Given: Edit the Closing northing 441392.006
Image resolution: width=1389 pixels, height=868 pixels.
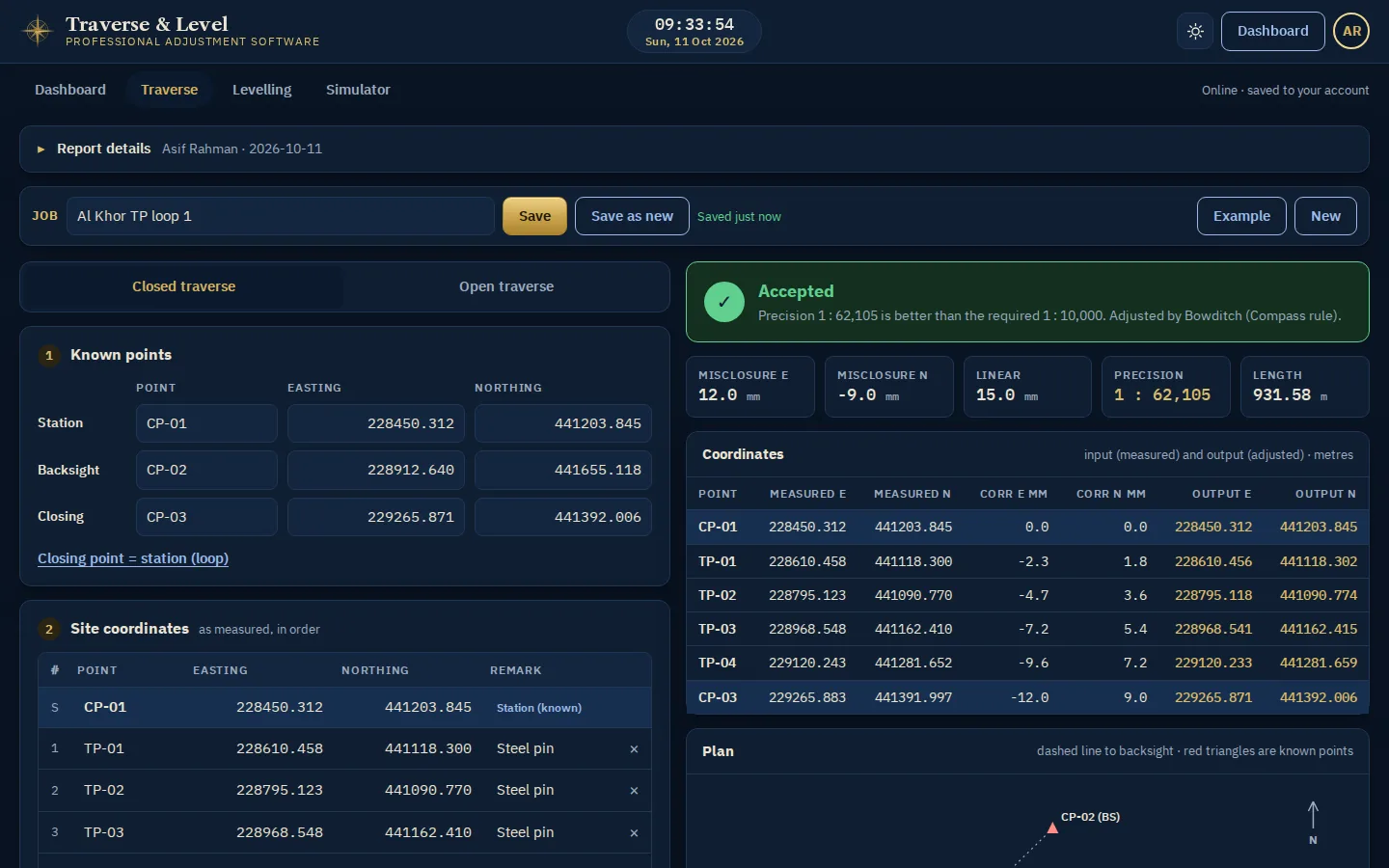Looking at the screenshot, I should [x=563, y=517].
